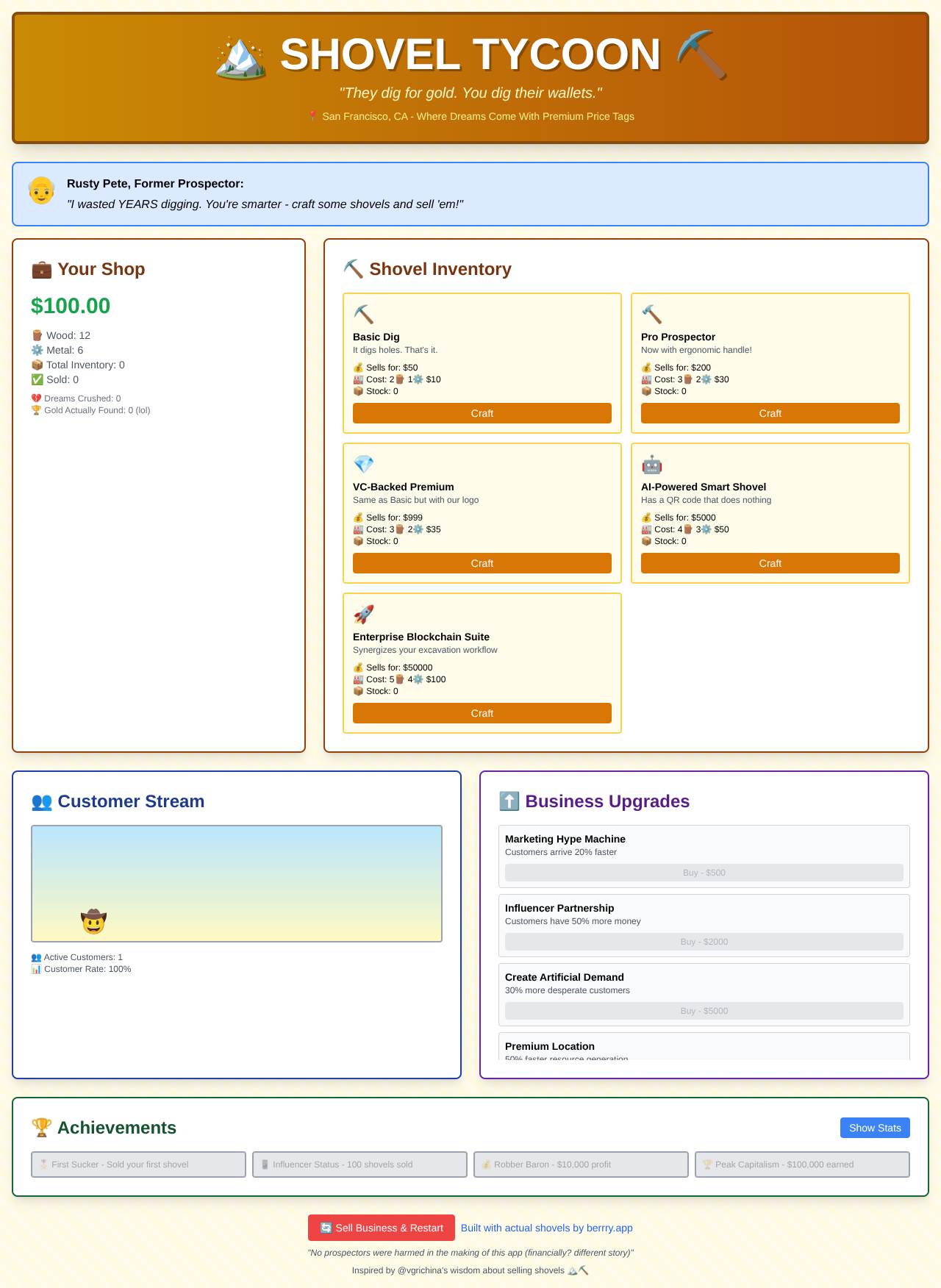Image resolution: width=941 pixels, height=1288 pixels.
Task: Click the cowboy customer in Customer Stream
Action: (94, 921)
